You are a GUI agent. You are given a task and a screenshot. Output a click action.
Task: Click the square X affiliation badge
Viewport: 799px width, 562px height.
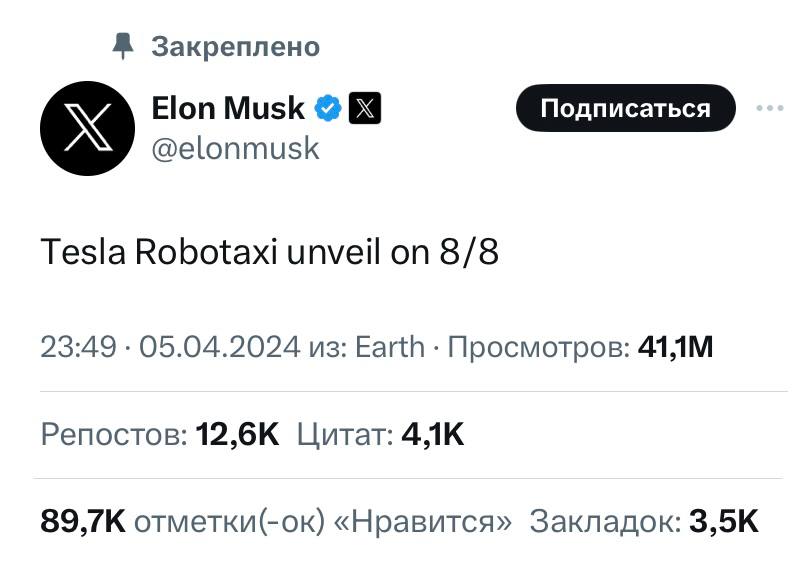tap(365, 106)
